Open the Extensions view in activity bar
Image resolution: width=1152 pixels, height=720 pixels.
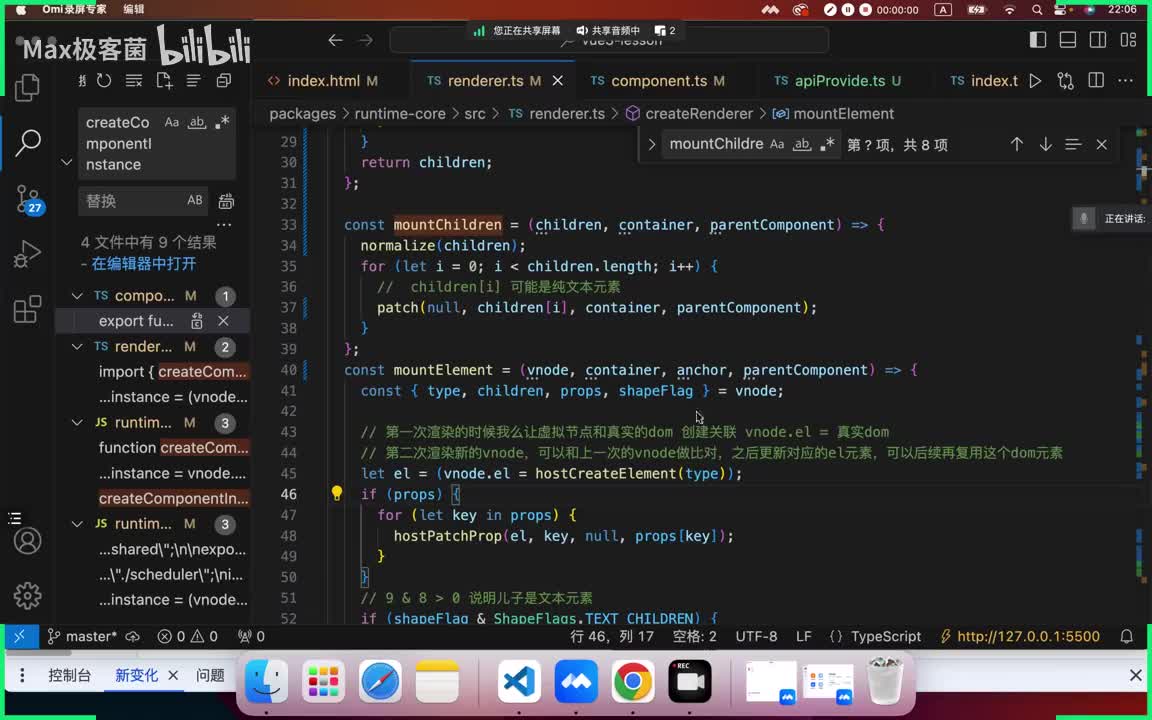pyautogui.click(x=28, y=310)
